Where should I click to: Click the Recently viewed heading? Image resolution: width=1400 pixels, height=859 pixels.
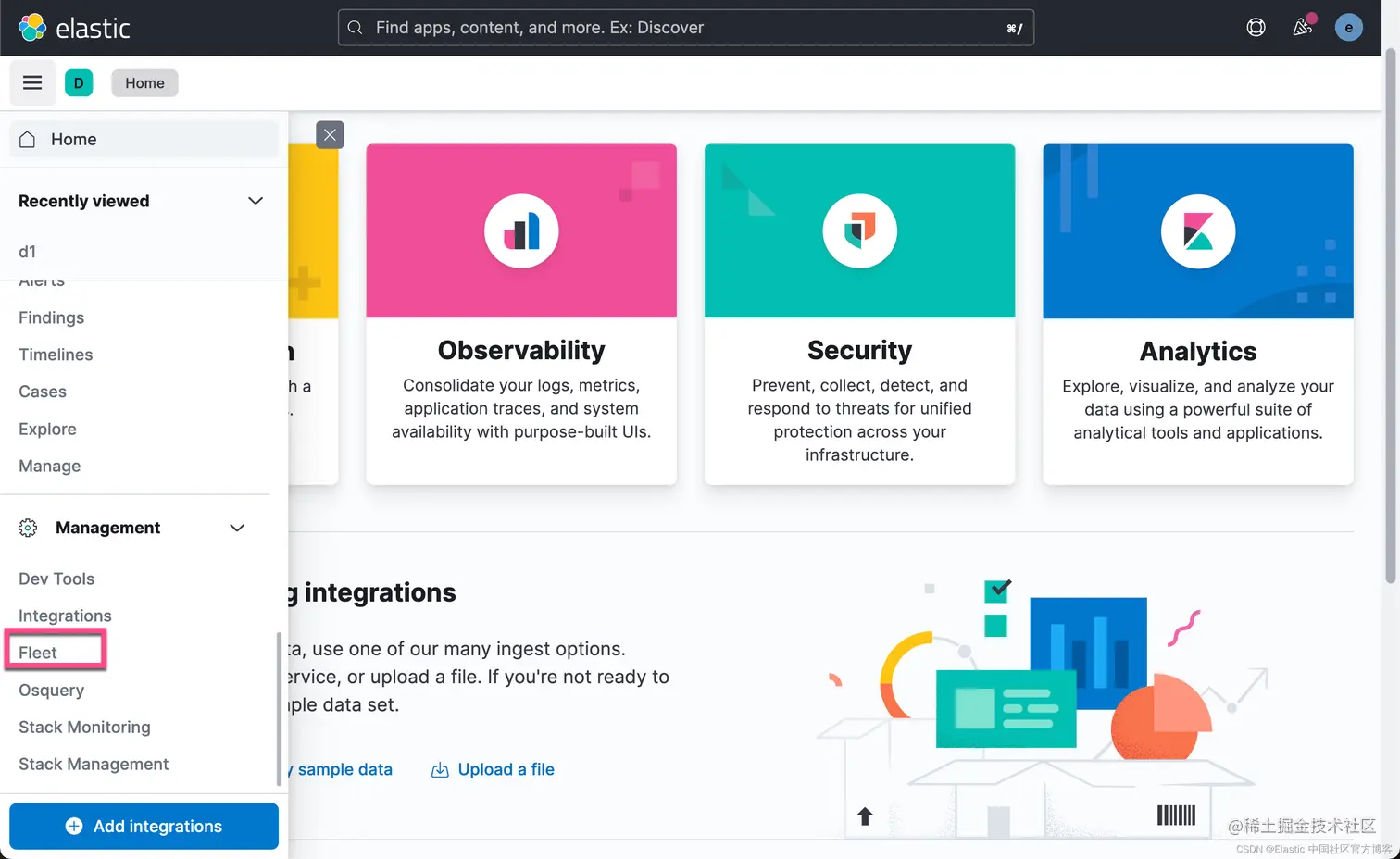pyautogui.click(x=83, y=201)
